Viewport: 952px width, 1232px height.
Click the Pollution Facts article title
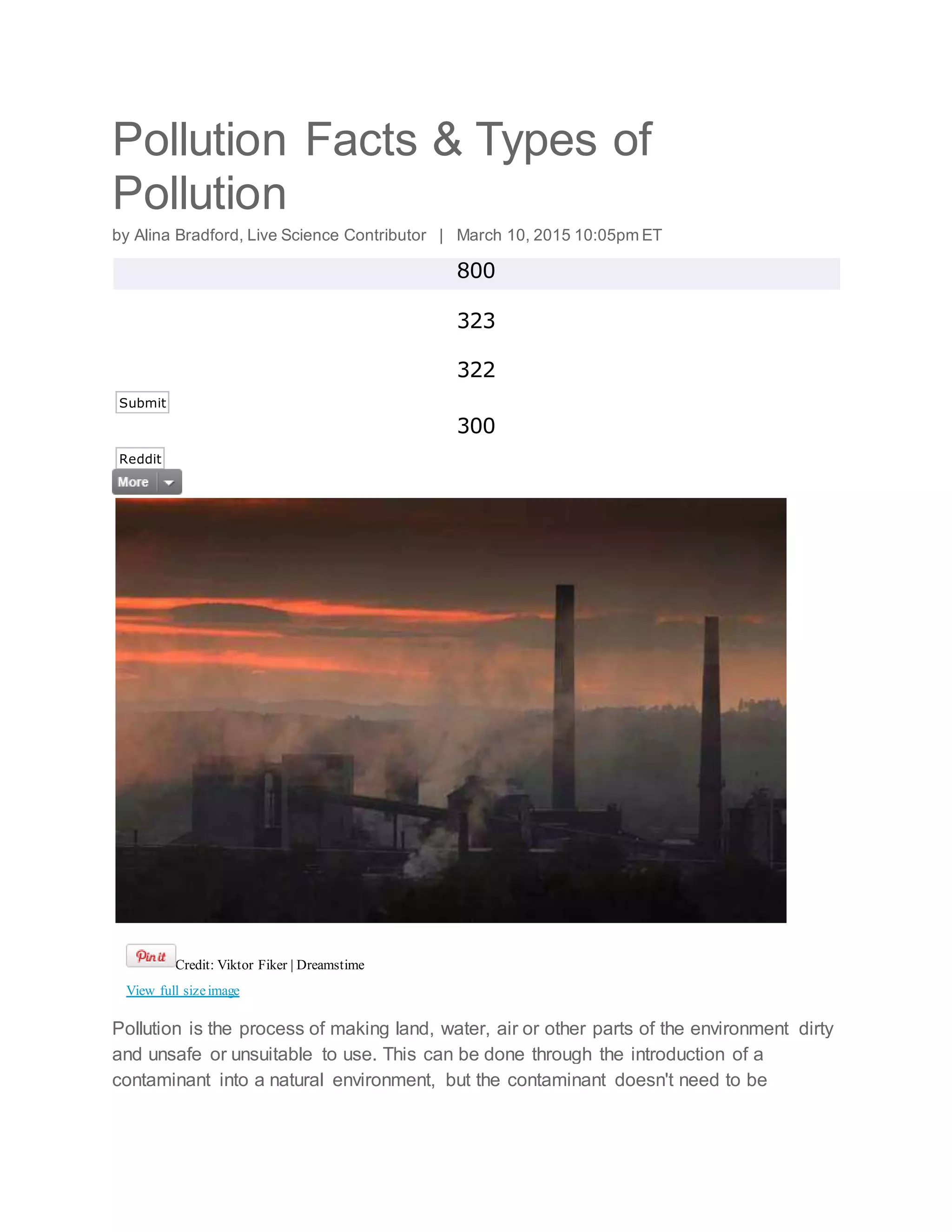point(382,166)
